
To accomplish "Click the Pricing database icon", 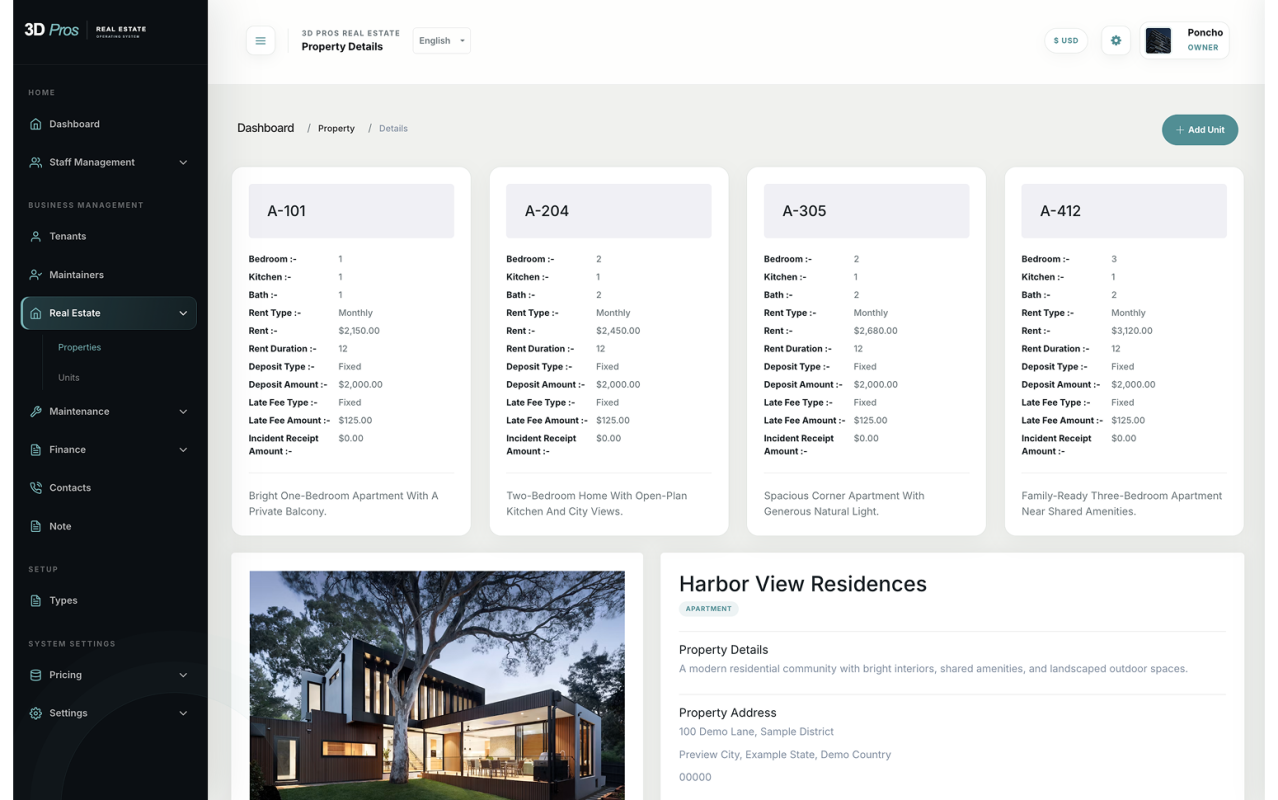I will click(36, 675).
